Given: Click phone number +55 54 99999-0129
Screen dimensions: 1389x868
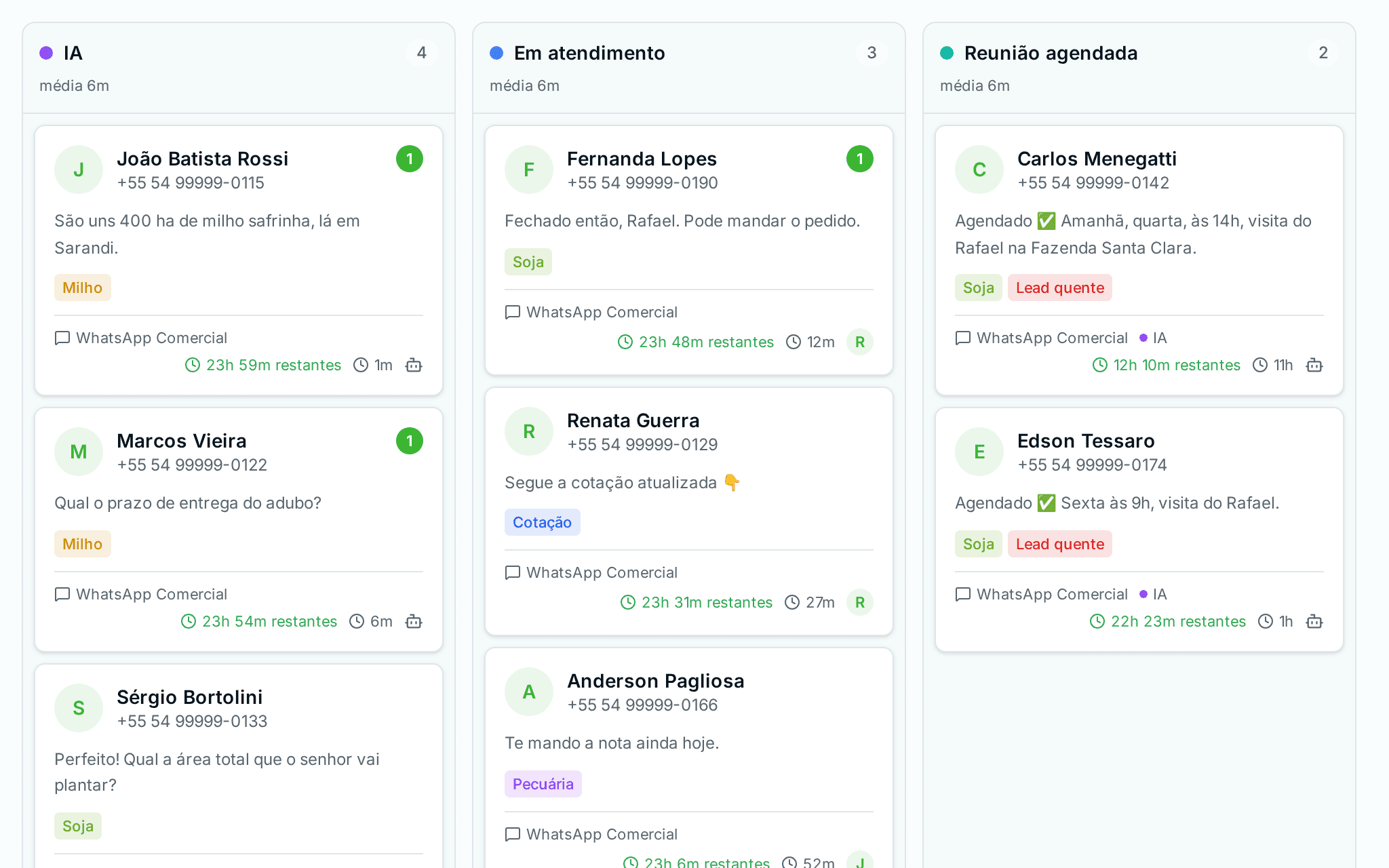Looking at the screenshot, I should pyautogui.click(x=642, y=445).
